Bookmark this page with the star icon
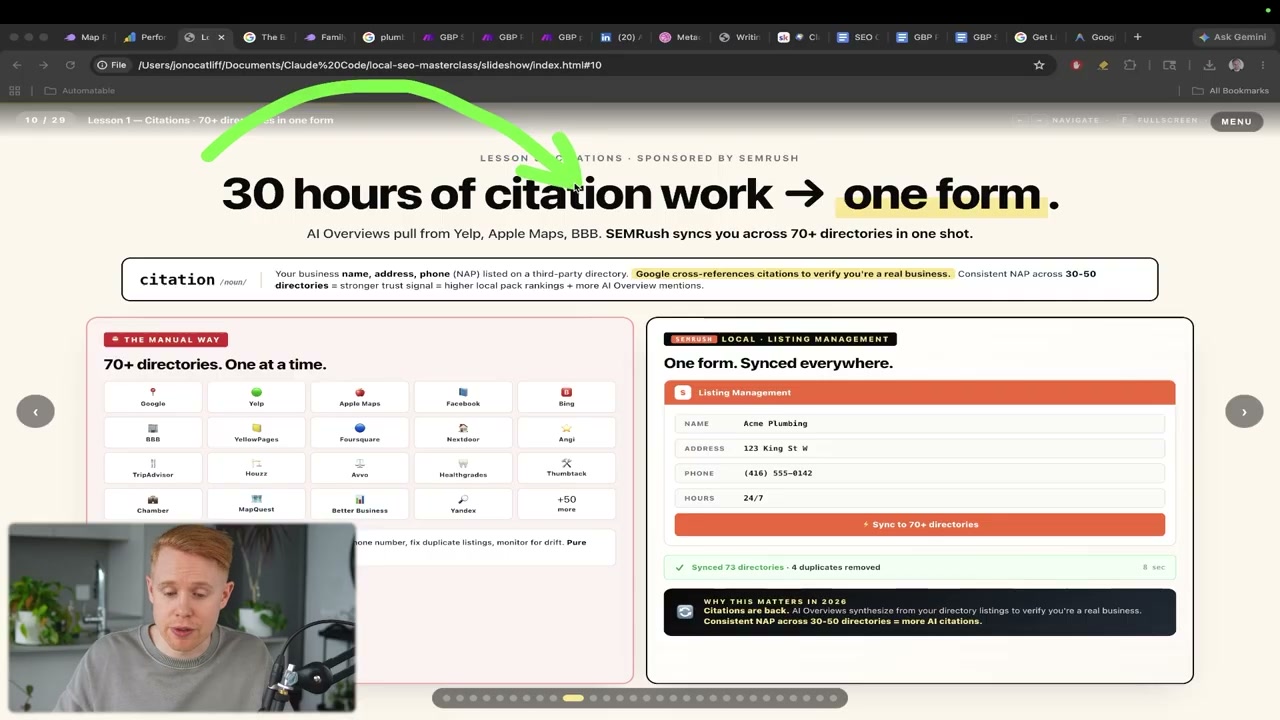This screenshot has height=720, width=1280. [1039, 65]
